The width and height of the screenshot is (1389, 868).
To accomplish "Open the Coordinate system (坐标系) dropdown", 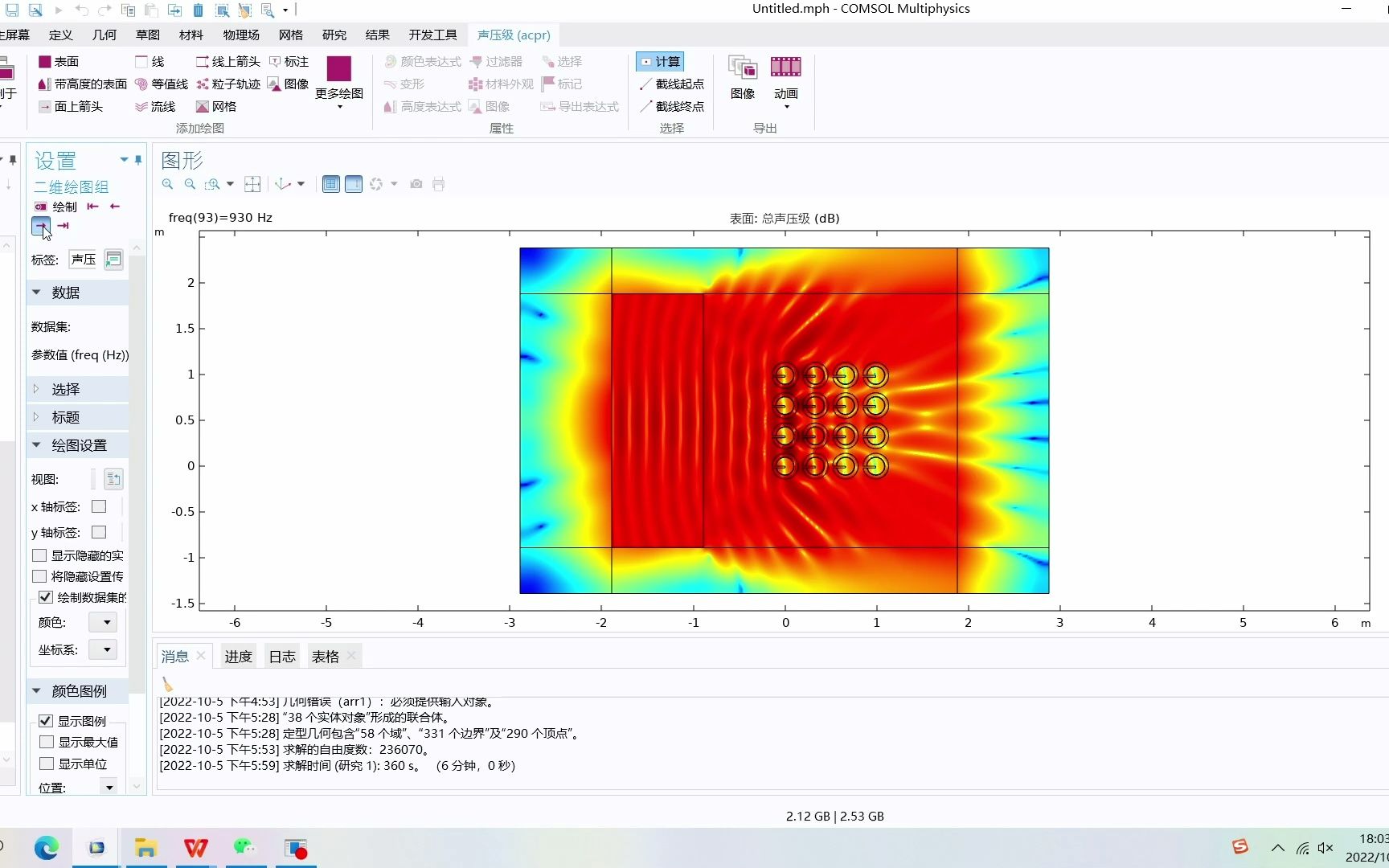I will click(x=103, y=649).
